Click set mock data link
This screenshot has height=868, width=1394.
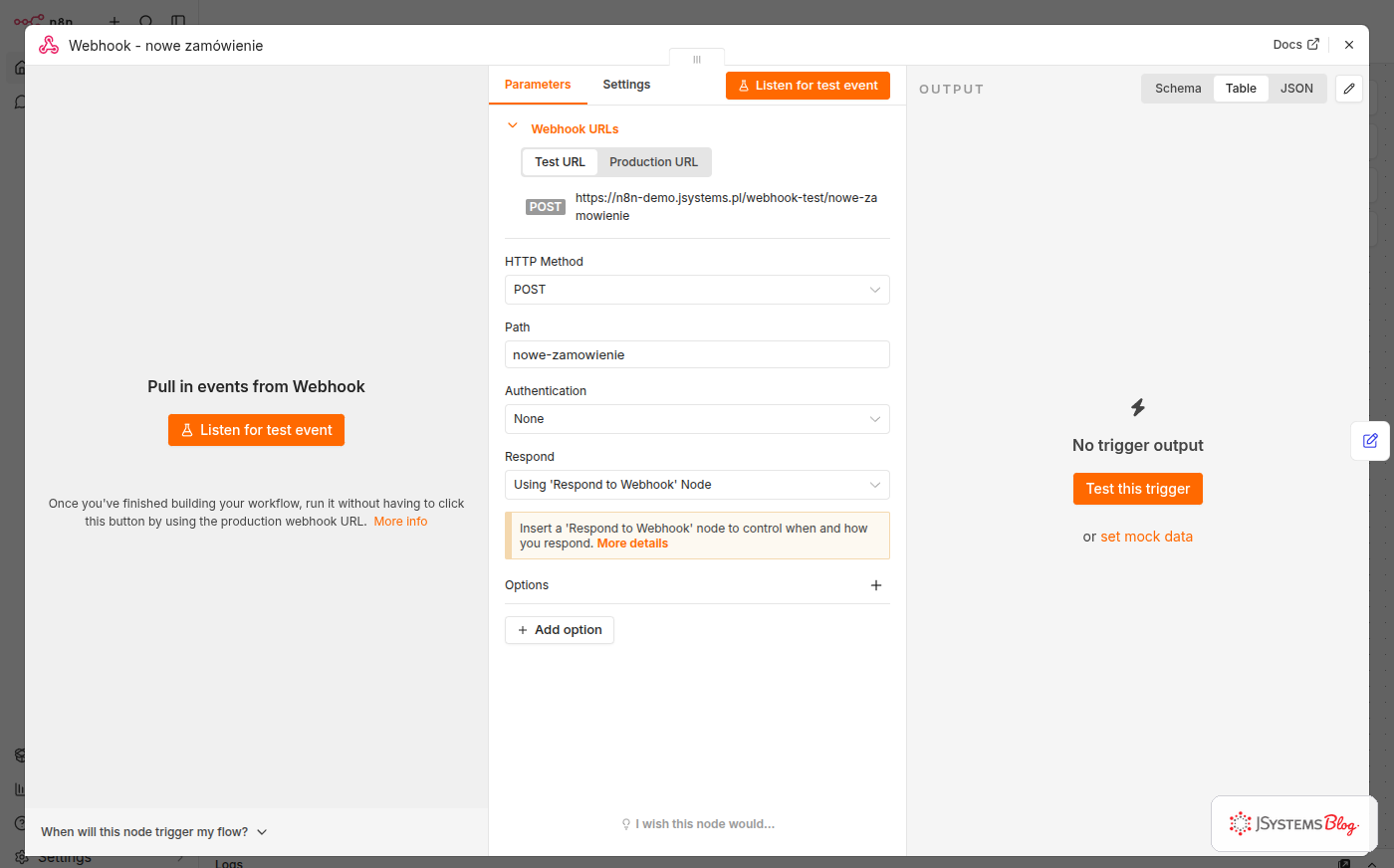coord(1146,537)
